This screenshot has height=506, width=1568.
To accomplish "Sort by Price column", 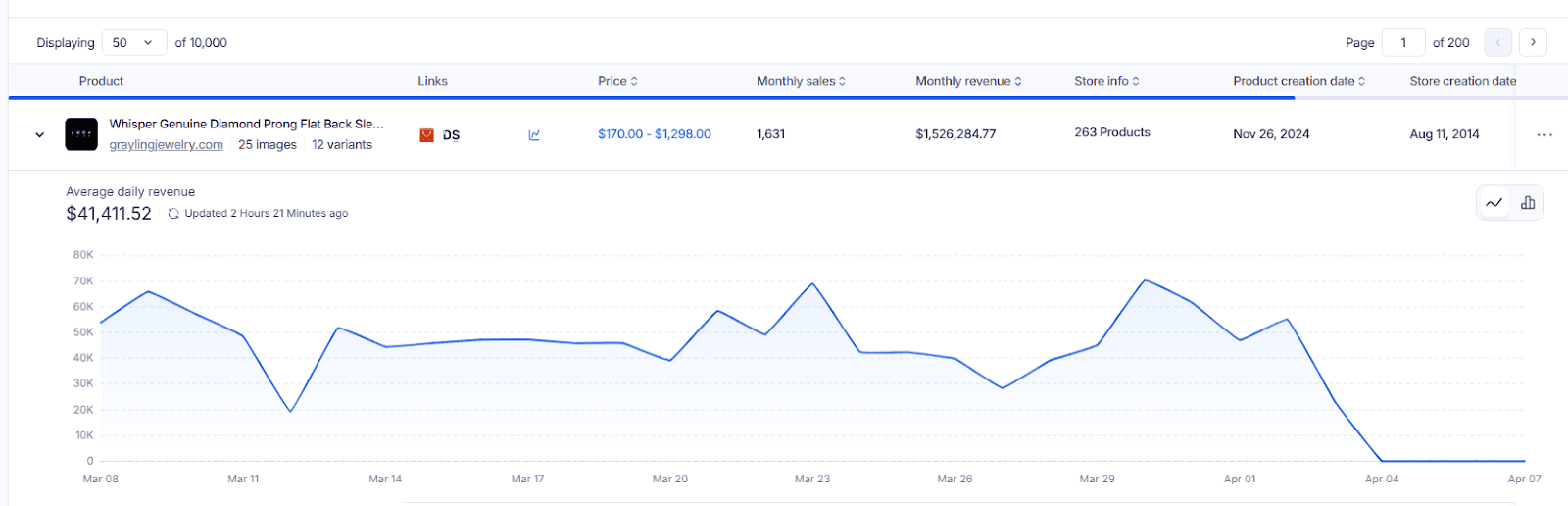I will coord(617,81).
